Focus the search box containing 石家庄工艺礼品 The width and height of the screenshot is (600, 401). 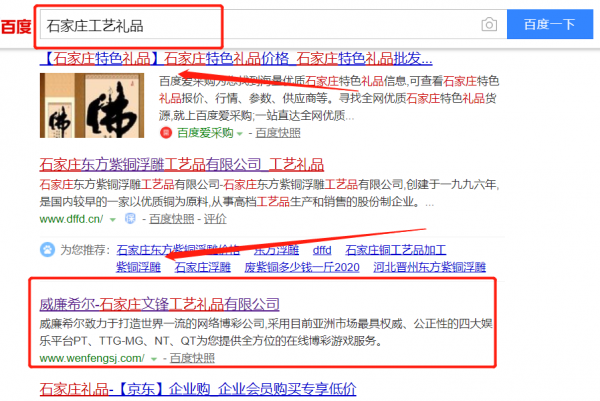[260, 25]
